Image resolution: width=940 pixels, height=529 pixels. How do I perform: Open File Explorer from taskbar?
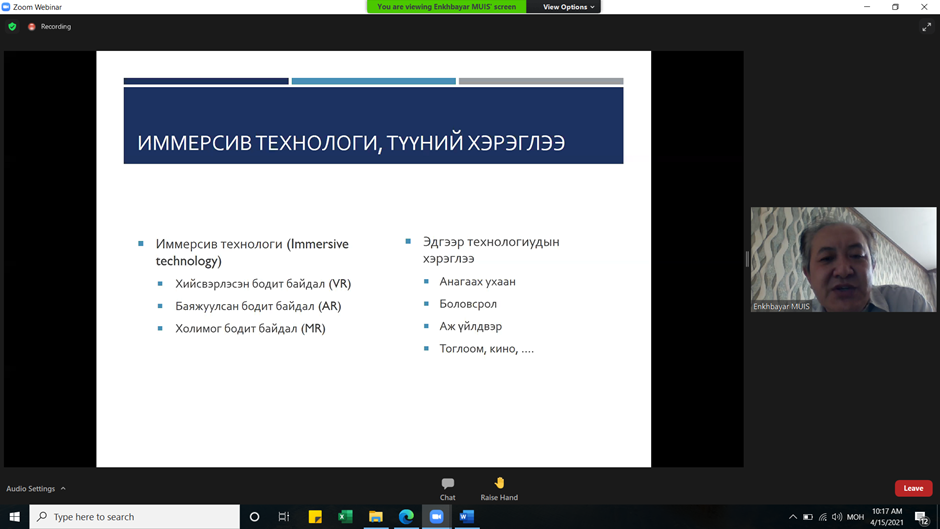pos(376,516)
